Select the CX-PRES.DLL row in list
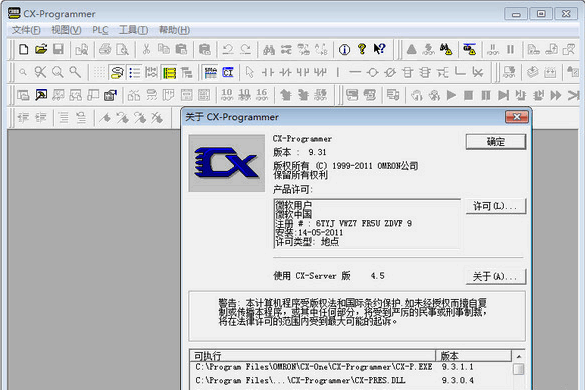585x390 pixels. [351, 380]
